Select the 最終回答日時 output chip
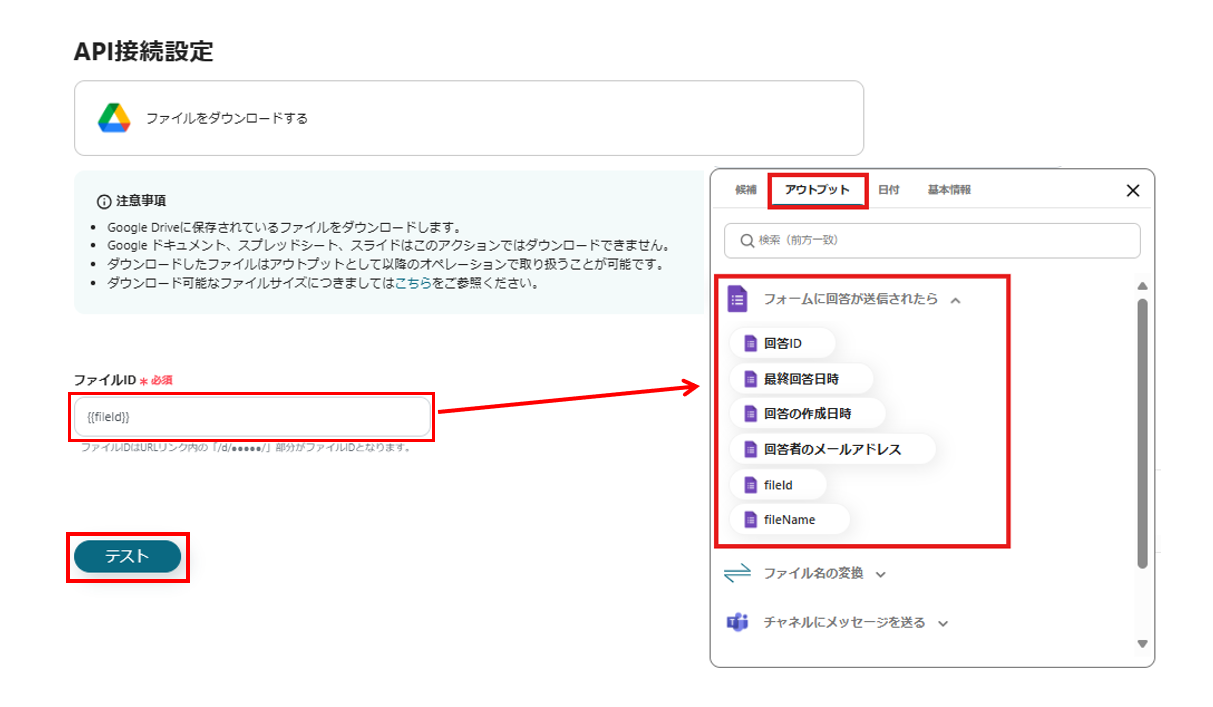The image size is (1213, 707). (801, 379)
